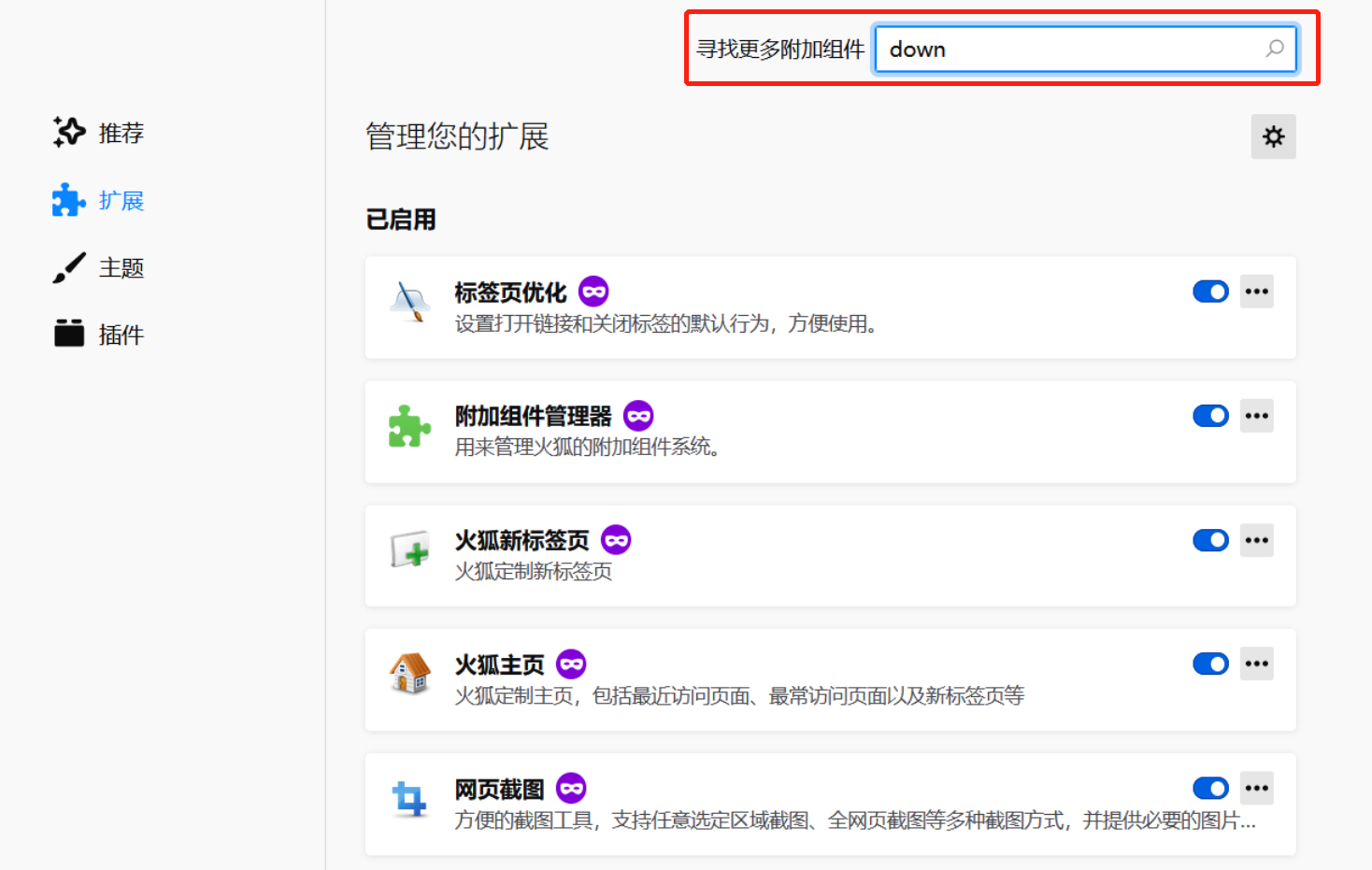Click the 插件 brick icon in sidebar

pyautogui.click(x=68, y=334)
